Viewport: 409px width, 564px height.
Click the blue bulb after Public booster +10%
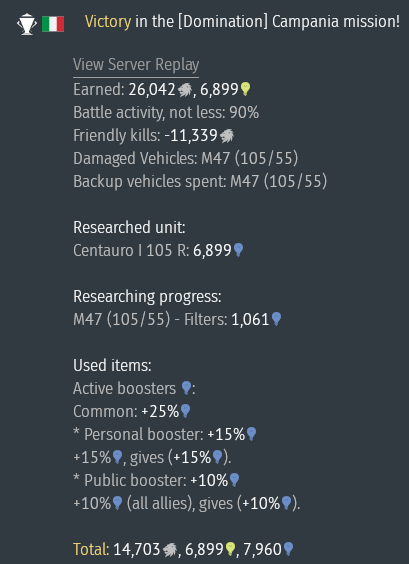(x=234, y=480)
